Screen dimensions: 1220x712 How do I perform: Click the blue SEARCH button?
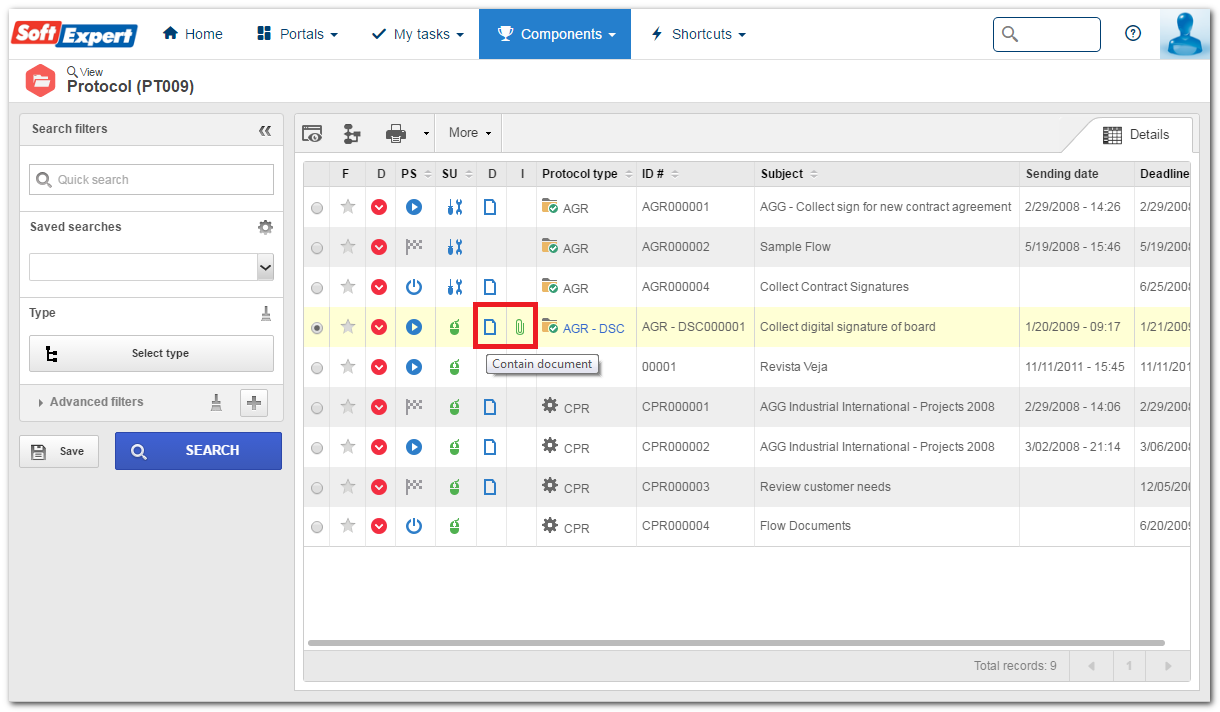click(x=198, y=451)
